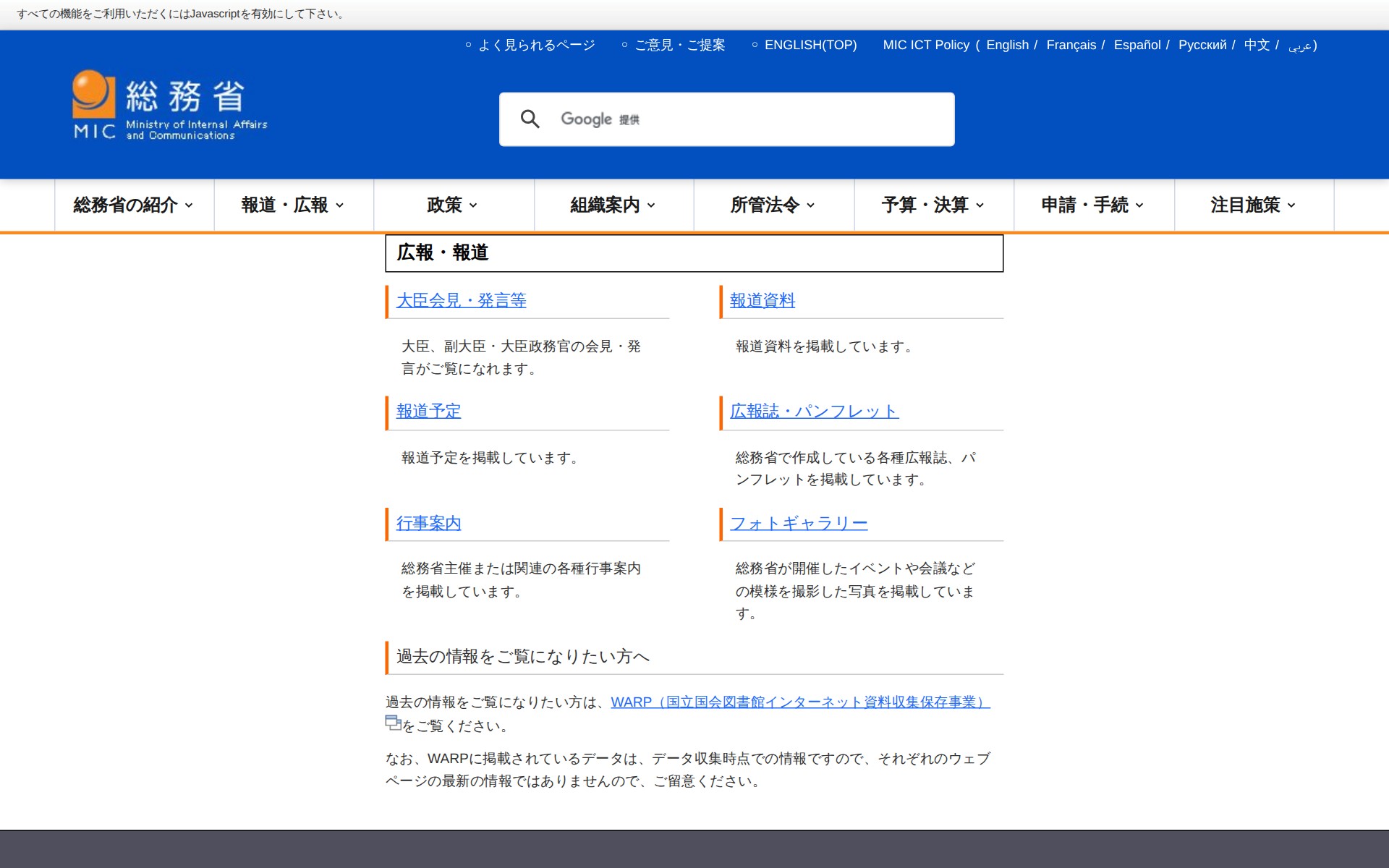Open the 組織案内 navigation menu
Image resolution: width=1389 pixels, height=868 pixels.
click(613, 205)
